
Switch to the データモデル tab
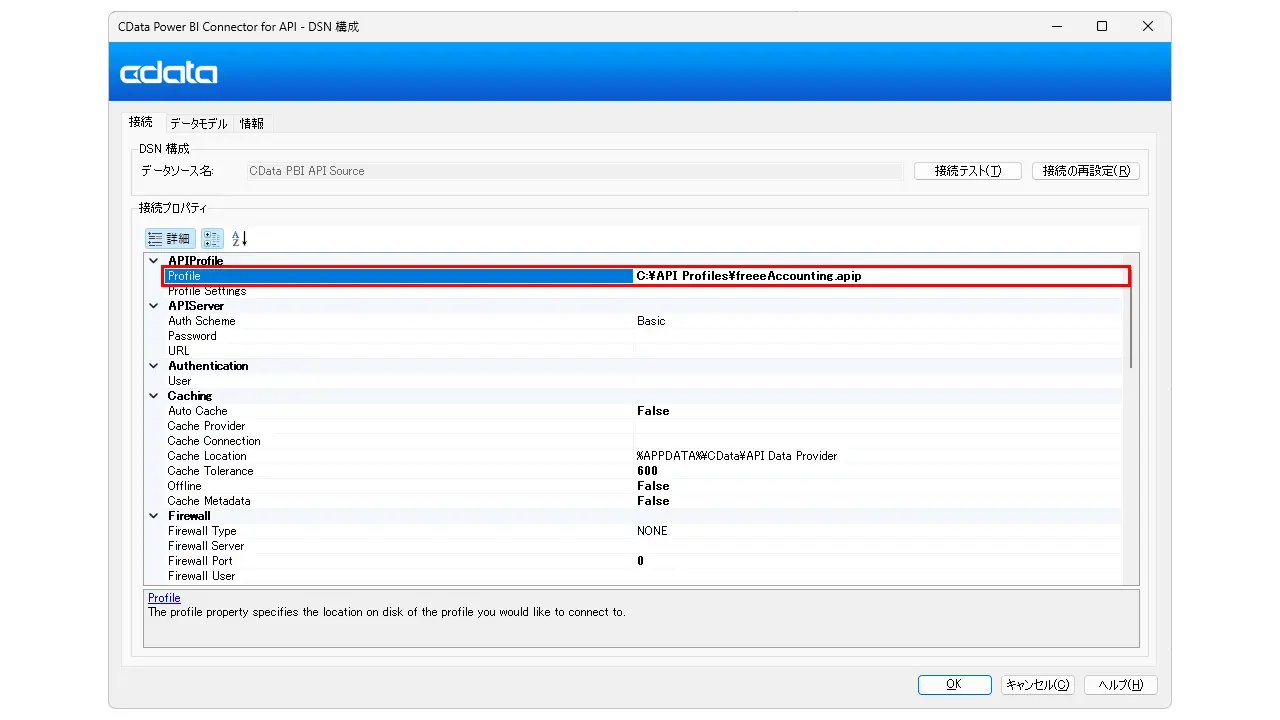click(x=198, y=124)
